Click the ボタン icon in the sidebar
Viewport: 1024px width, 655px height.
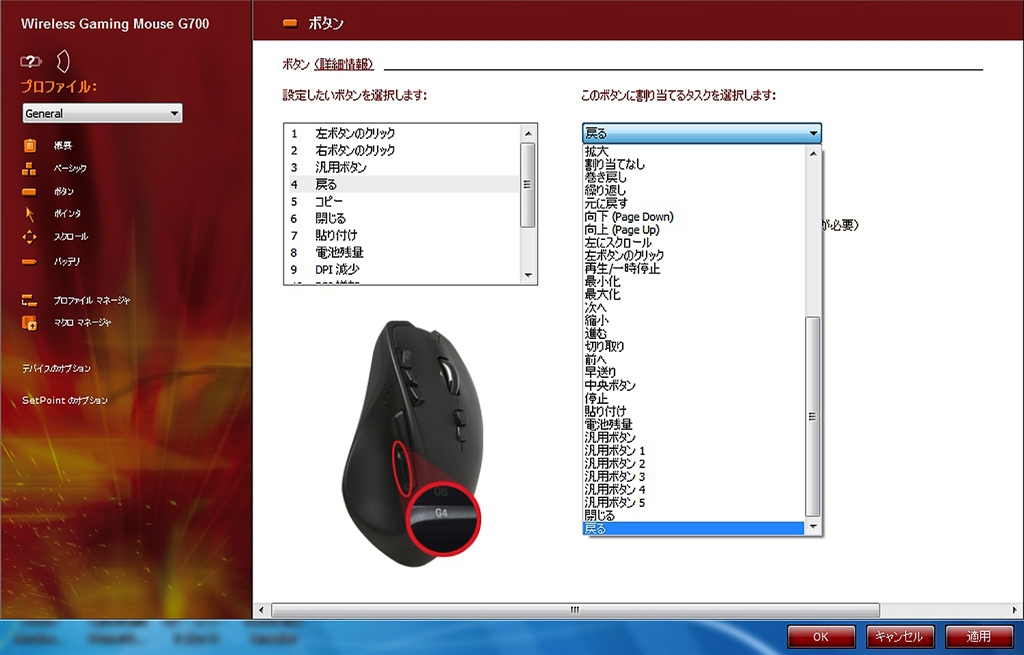tap(29, 192)
